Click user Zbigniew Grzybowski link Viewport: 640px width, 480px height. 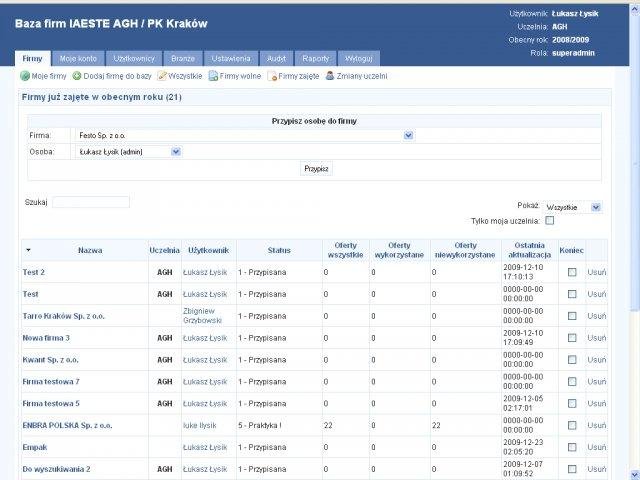[x=202, y=316]
